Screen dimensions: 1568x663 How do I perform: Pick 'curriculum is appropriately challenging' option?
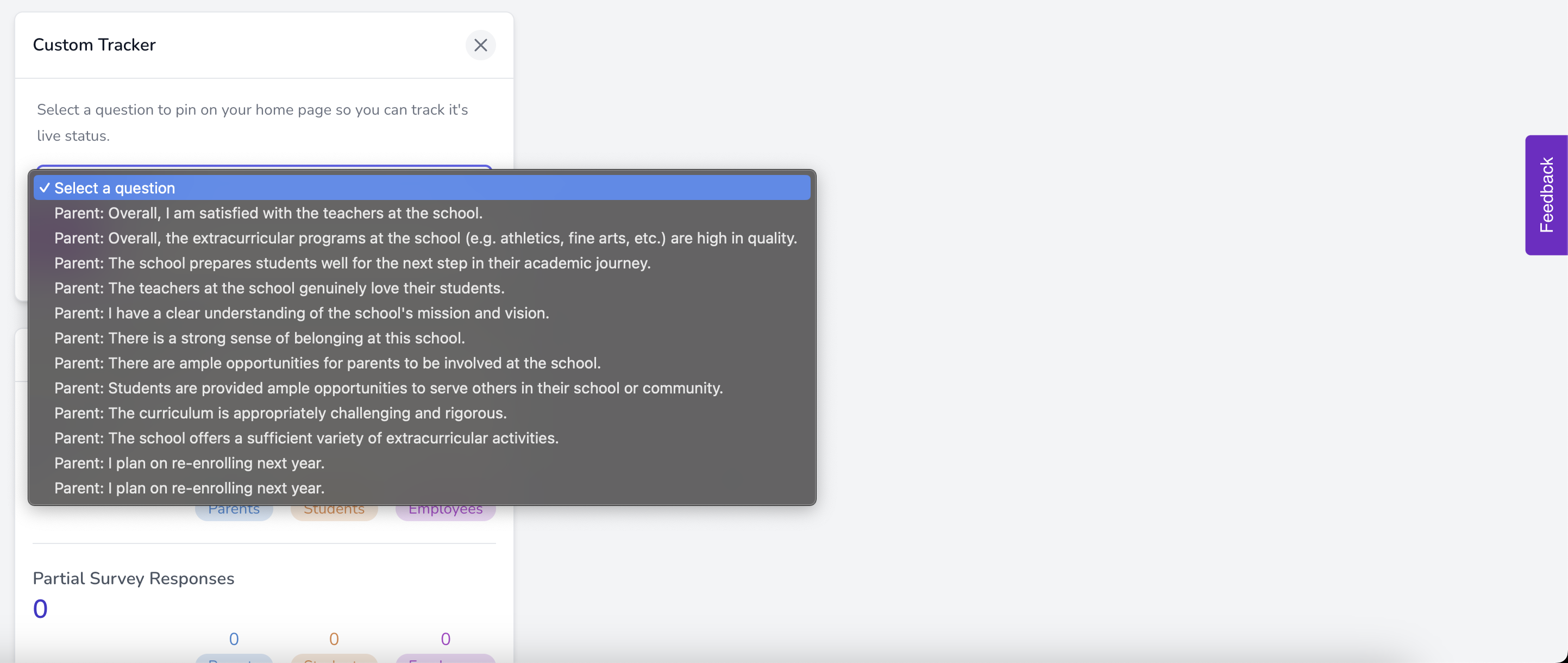point(280,413)
